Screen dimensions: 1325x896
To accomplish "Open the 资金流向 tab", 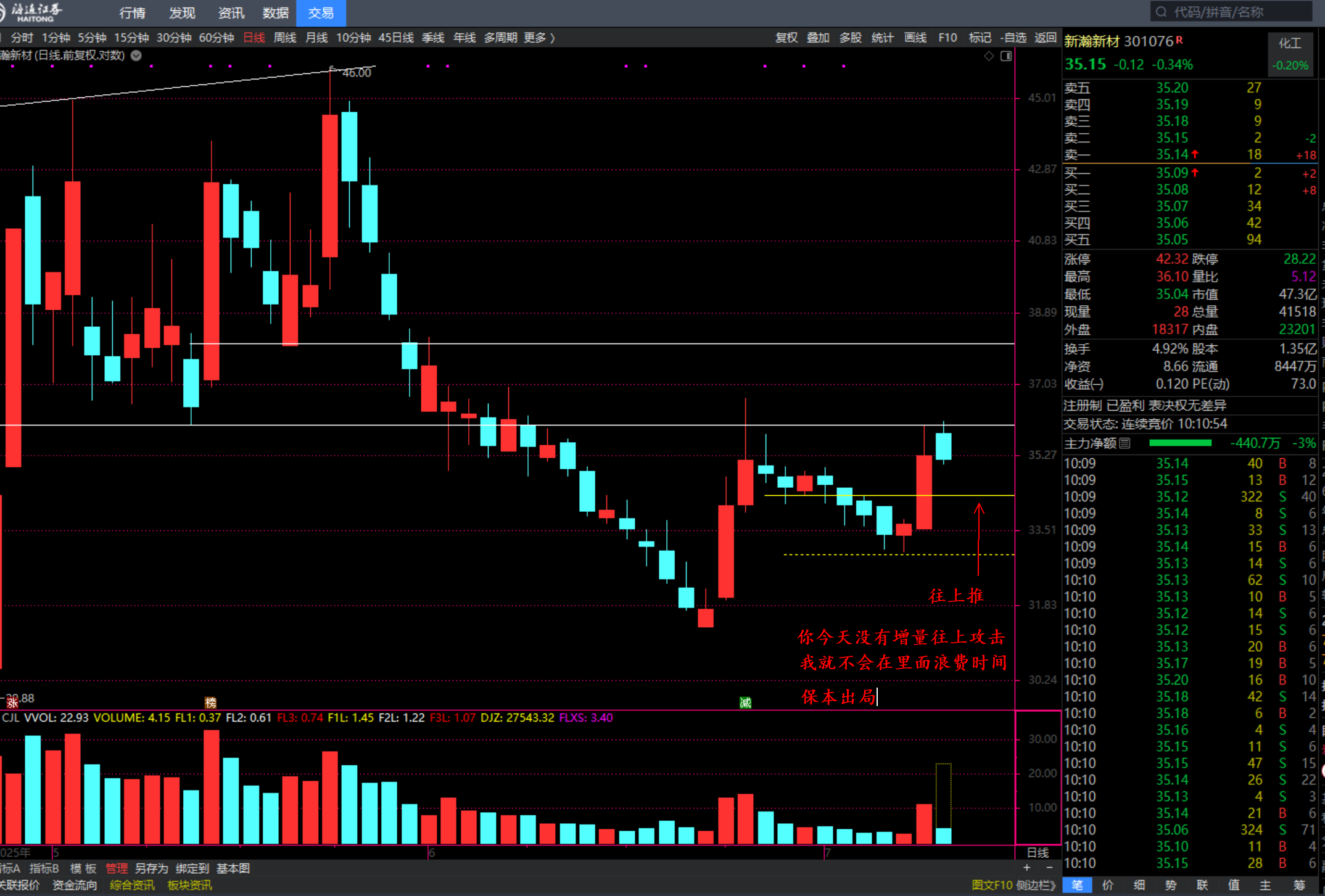I will (75, 885).
